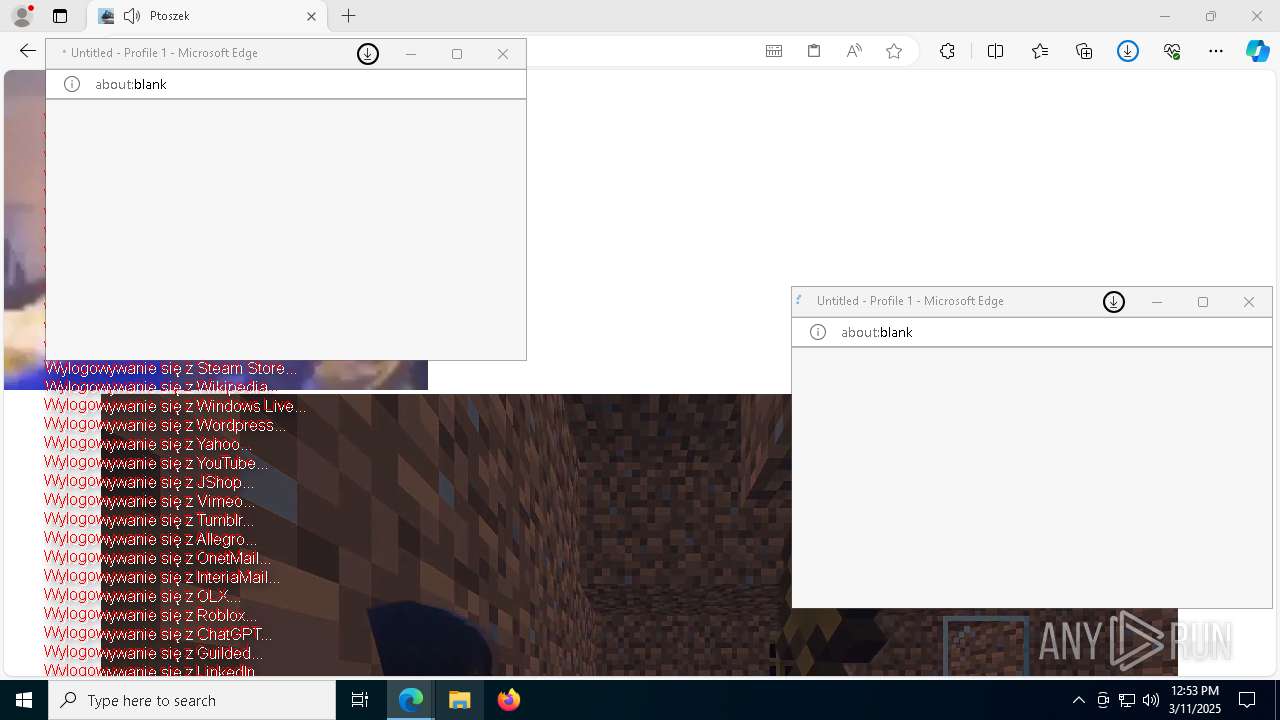The image size is (1280, 720).
Task: Click text 'Wylogowywanie się z YouTube...'
Action: pyautogui.click(x=156, y=463)
